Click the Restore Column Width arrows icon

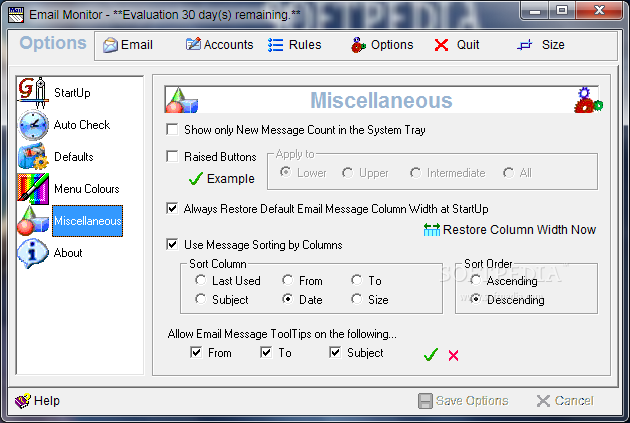432,230
